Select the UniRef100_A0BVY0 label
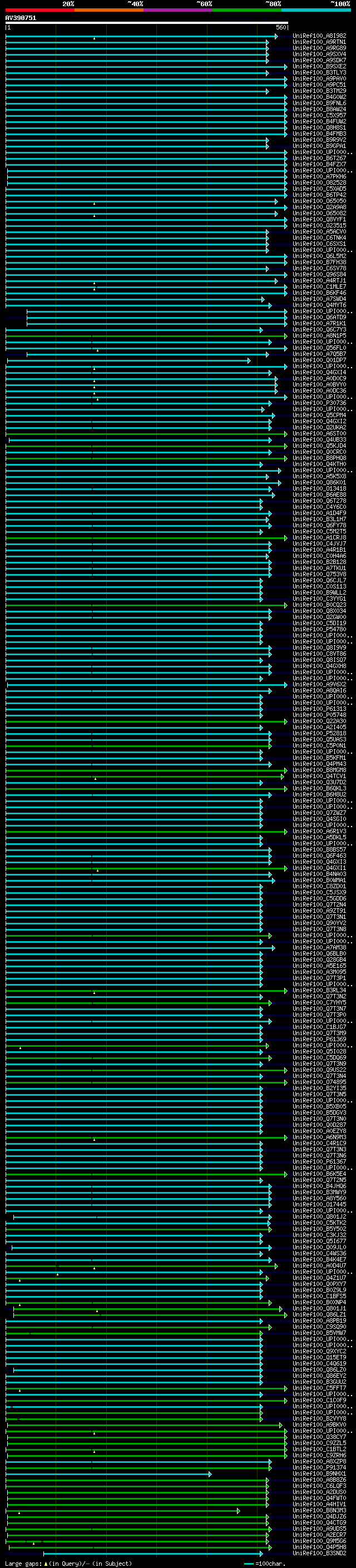This screenshot has height=1568, width=356. point(319,384)
